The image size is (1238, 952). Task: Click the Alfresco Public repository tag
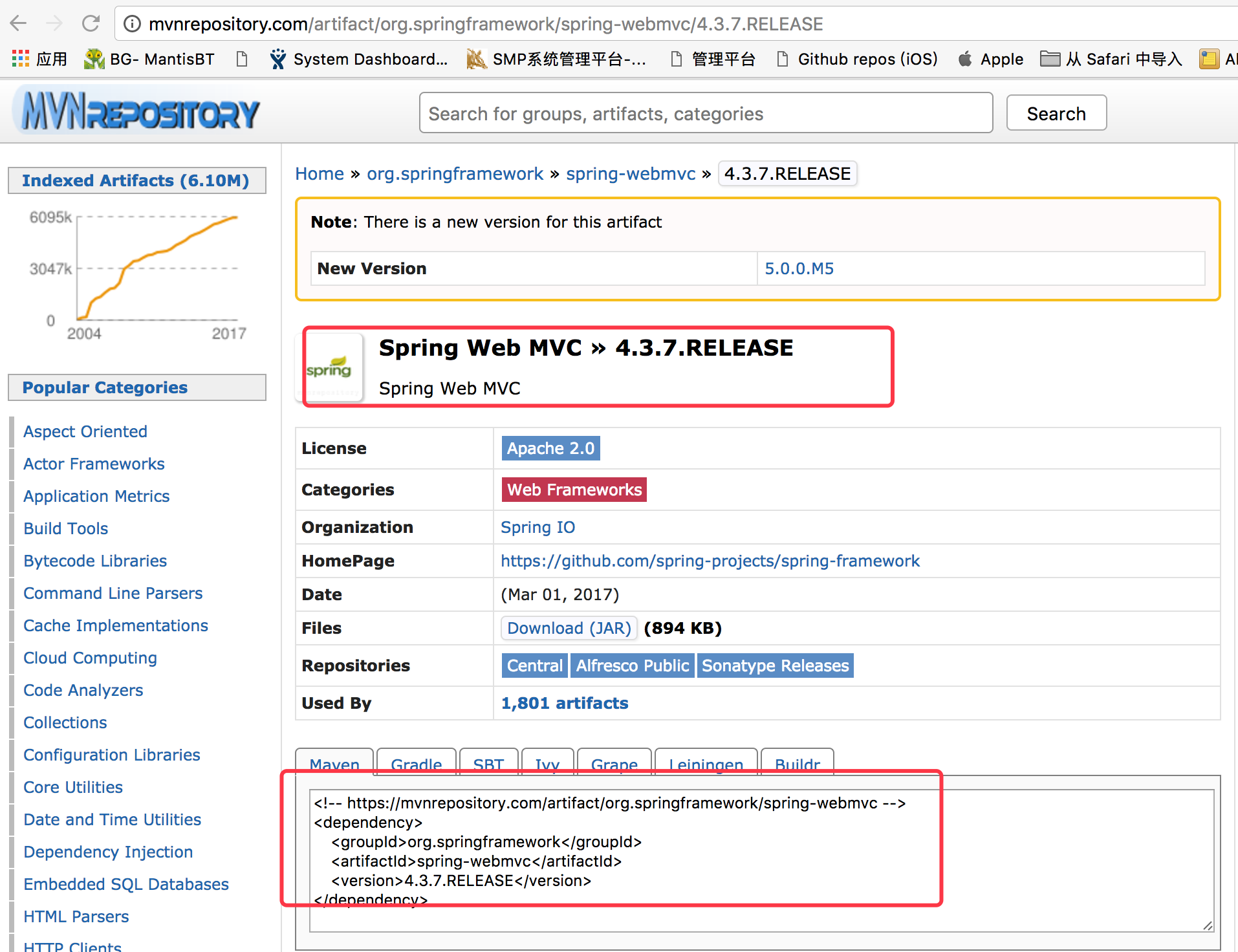pyautogui.click(x=633, y=665)
